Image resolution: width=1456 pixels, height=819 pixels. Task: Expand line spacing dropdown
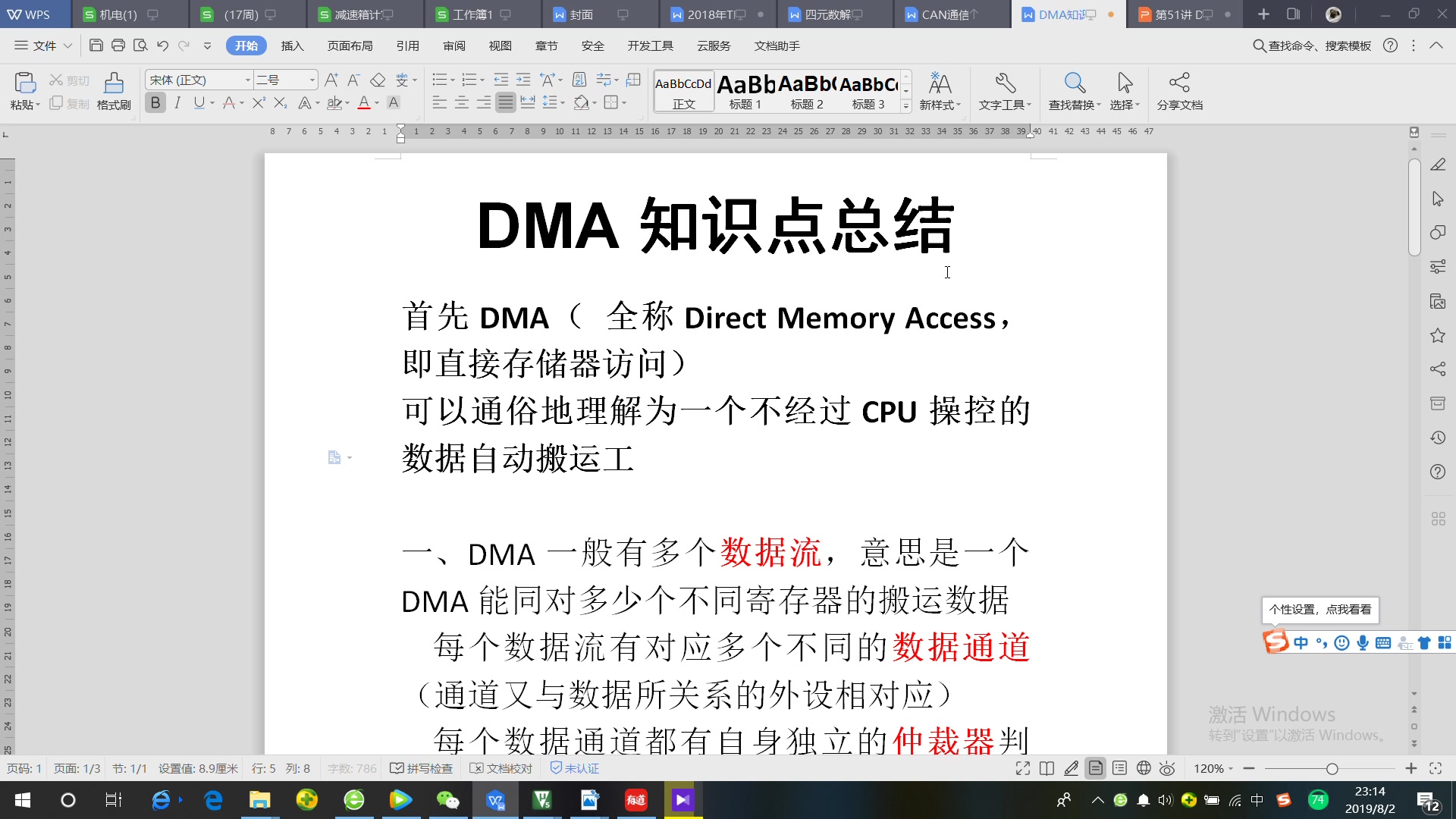point(563,103)
